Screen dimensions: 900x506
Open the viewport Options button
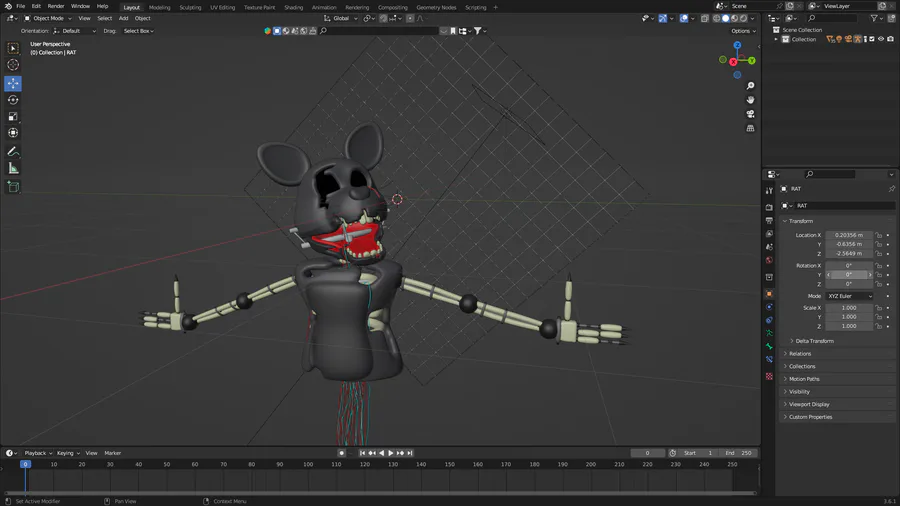click(x=742, y=31)
